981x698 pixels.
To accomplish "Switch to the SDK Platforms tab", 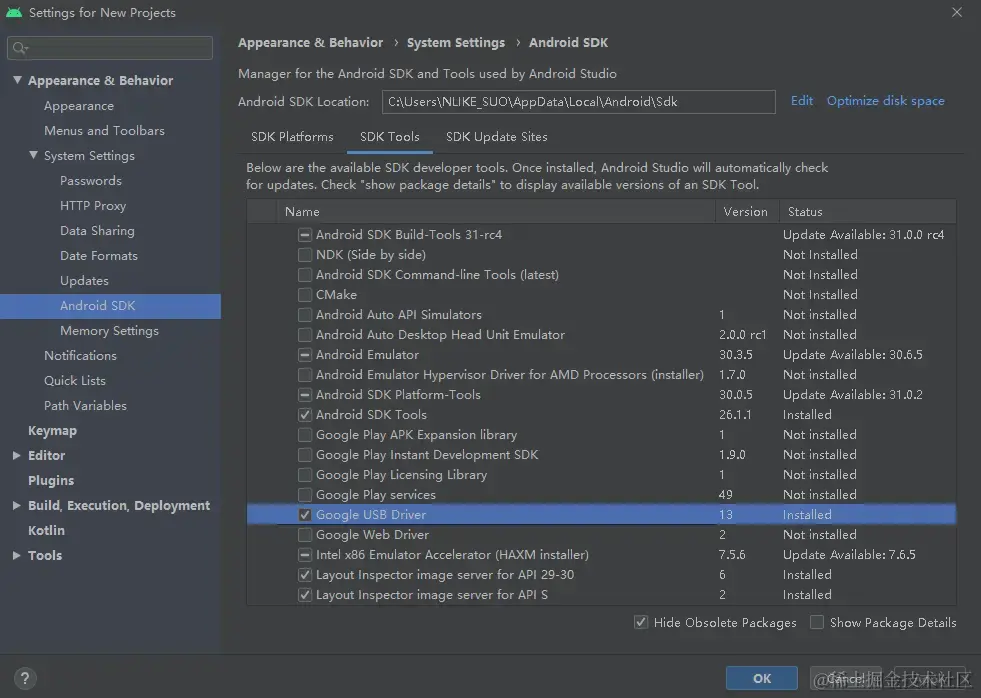I will point(292,137).
